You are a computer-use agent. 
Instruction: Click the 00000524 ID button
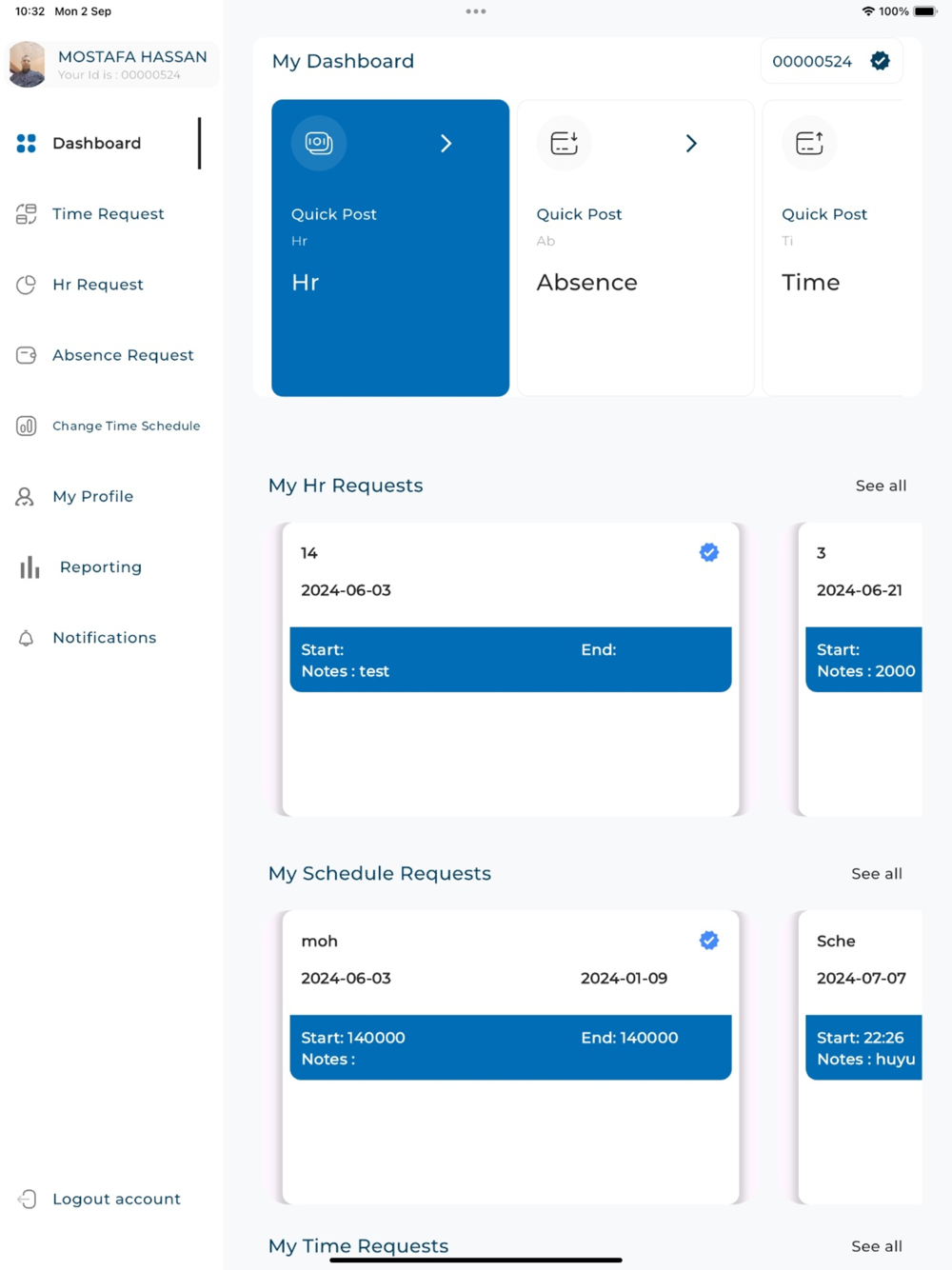click(831, 61)
